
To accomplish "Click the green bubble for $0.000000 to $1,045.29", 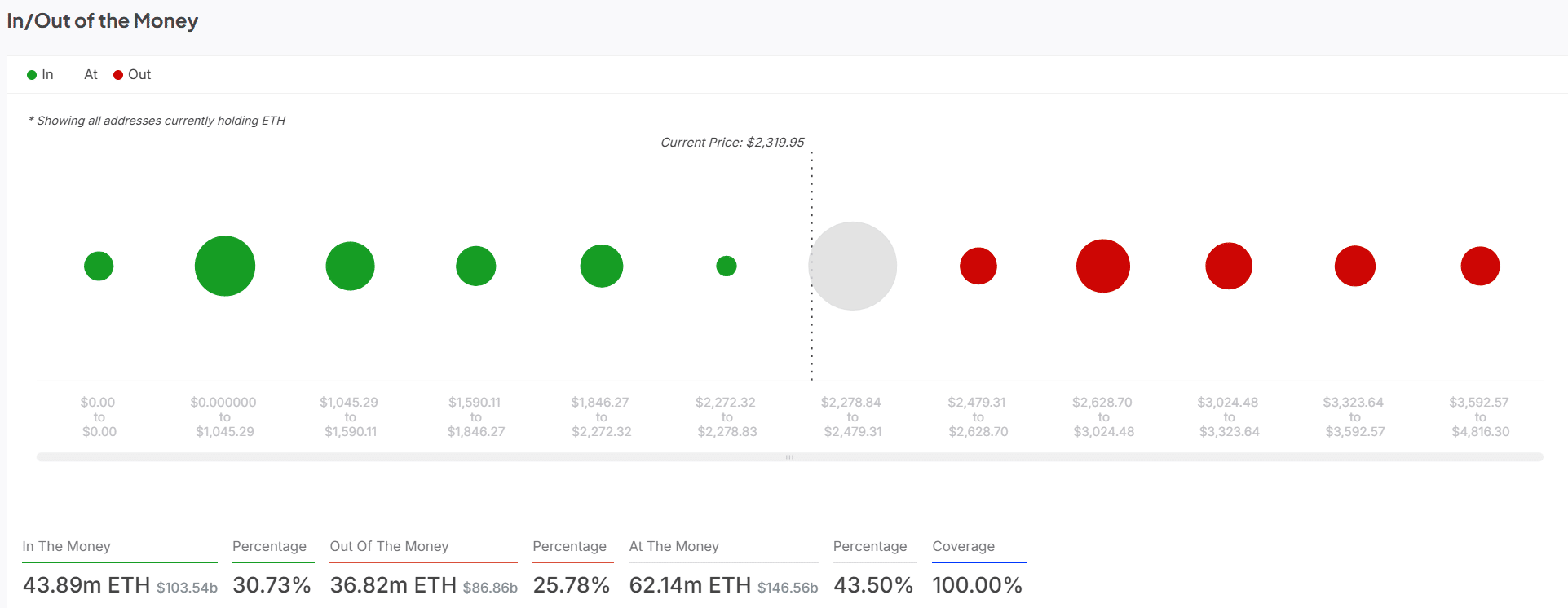I will tap(225, 266).
